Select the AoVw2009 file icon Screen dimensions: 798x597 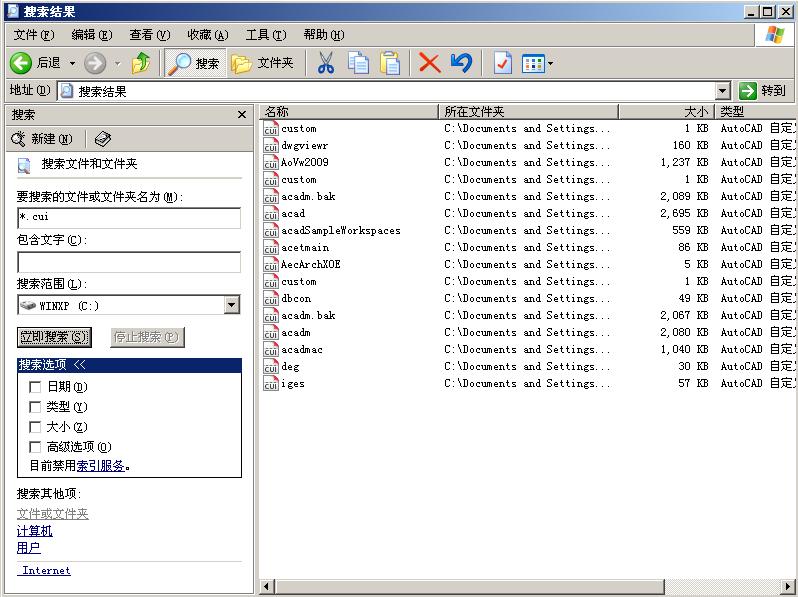[271, 162]
